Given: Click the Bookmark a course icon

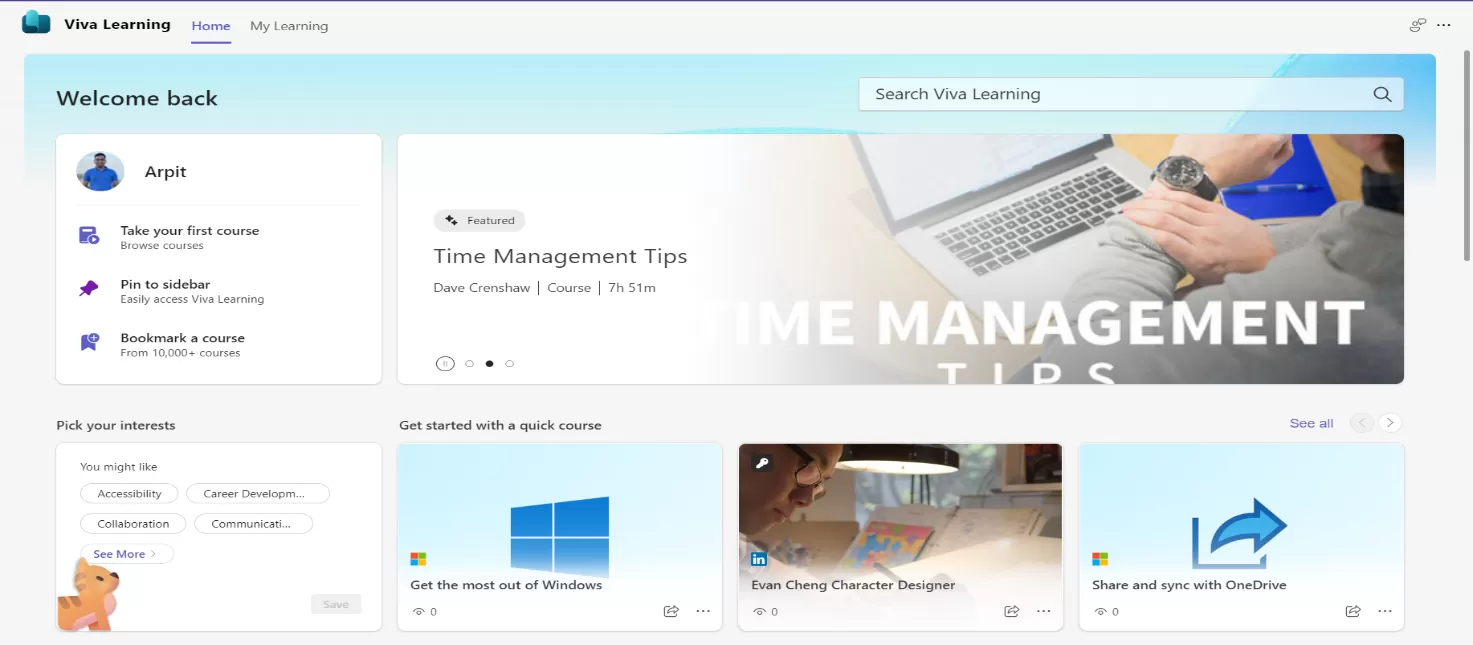Looking at the screenshot, I should click(89, 343).
